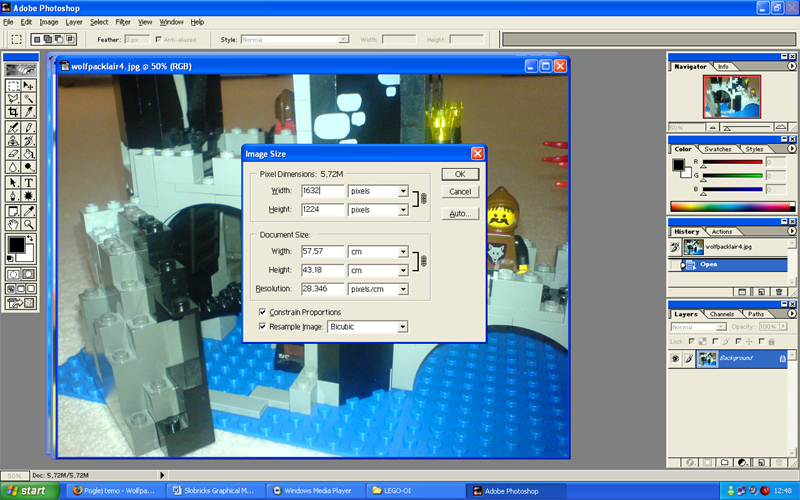This screenshot has width=800, height=500.
Task: Select the Zoom magnifier tool
Action: (29, 224)
